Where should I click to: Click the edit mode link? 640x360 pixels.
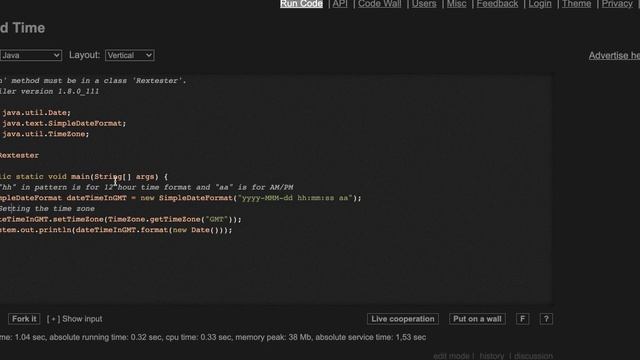point(451,356)
